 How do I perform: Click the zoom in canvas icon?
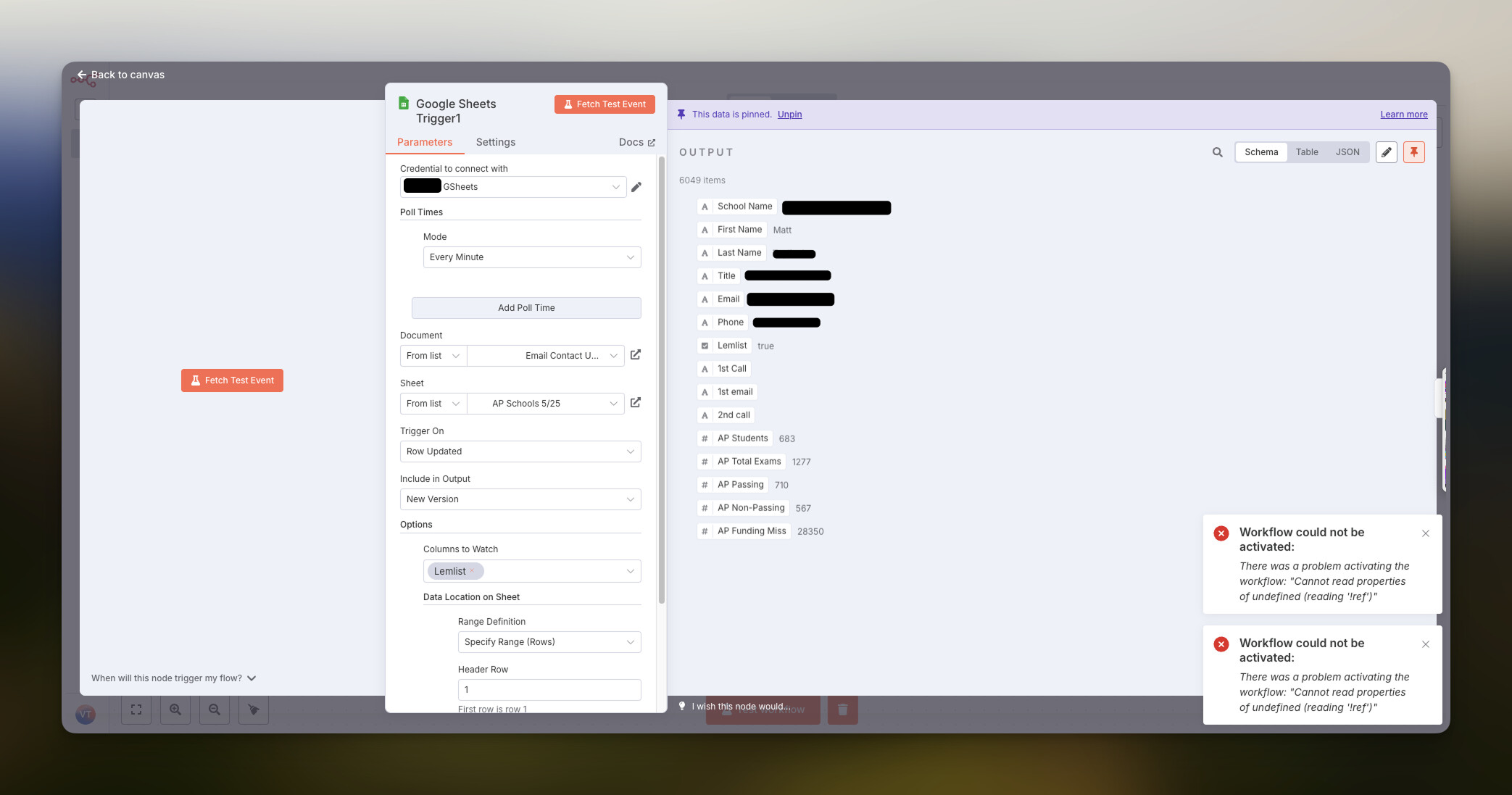pos(175,710)
